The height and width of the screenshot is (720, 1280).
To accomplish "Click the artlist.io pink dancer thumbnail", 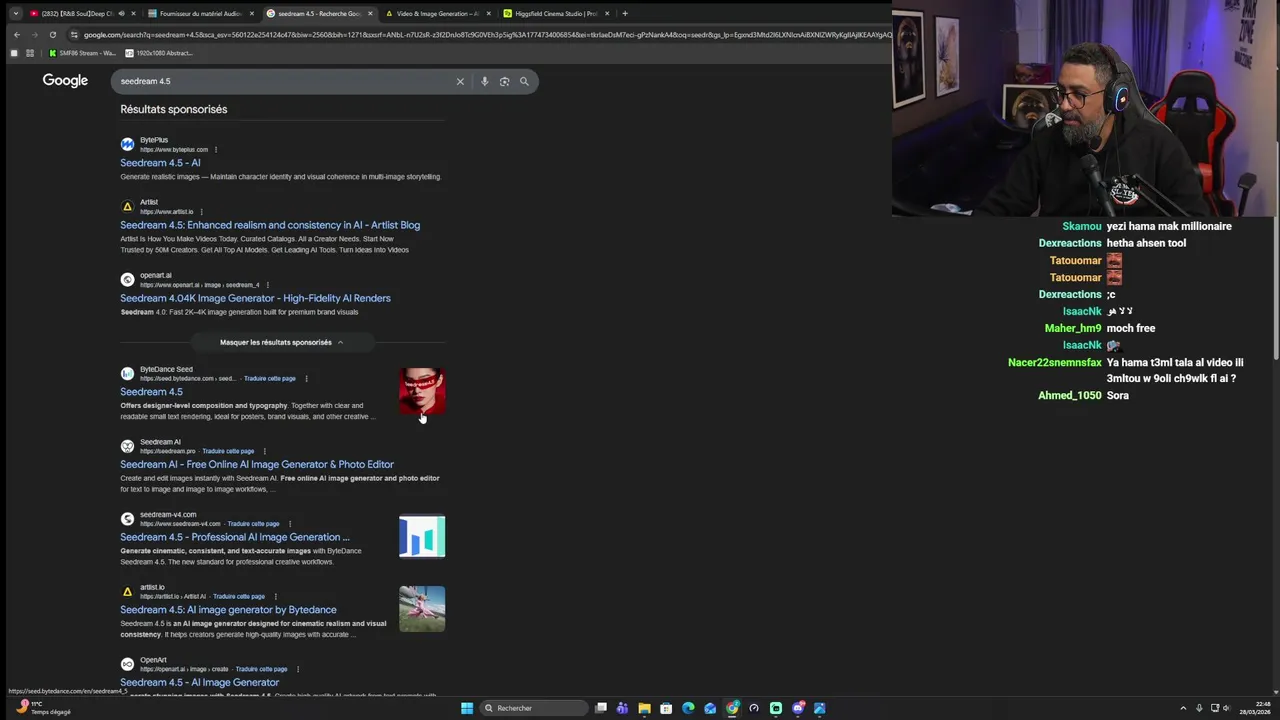I will pyautogui.click(x=422, y=609).
